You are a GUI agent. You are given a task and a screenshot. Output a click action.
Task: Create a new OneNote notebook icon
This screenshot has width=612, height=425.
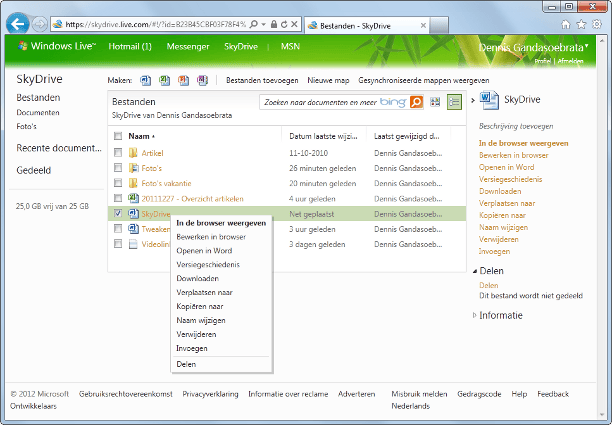(202, 80)
